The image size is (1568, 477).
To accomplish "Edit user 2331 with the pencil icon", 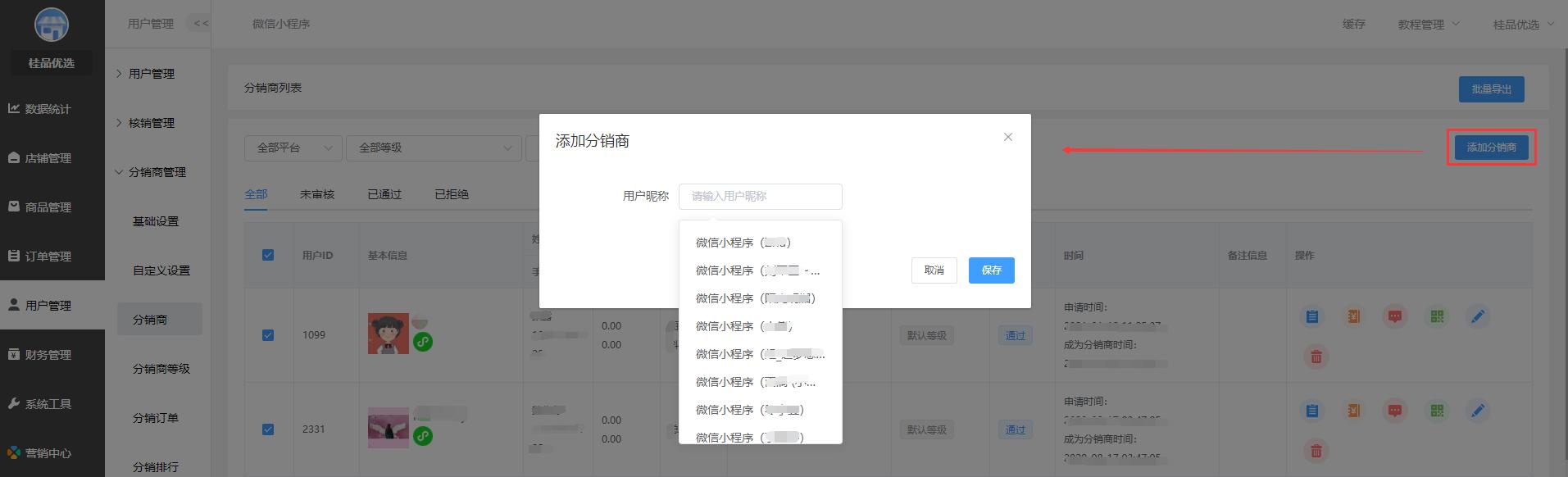I will [x=1478, y=411].
